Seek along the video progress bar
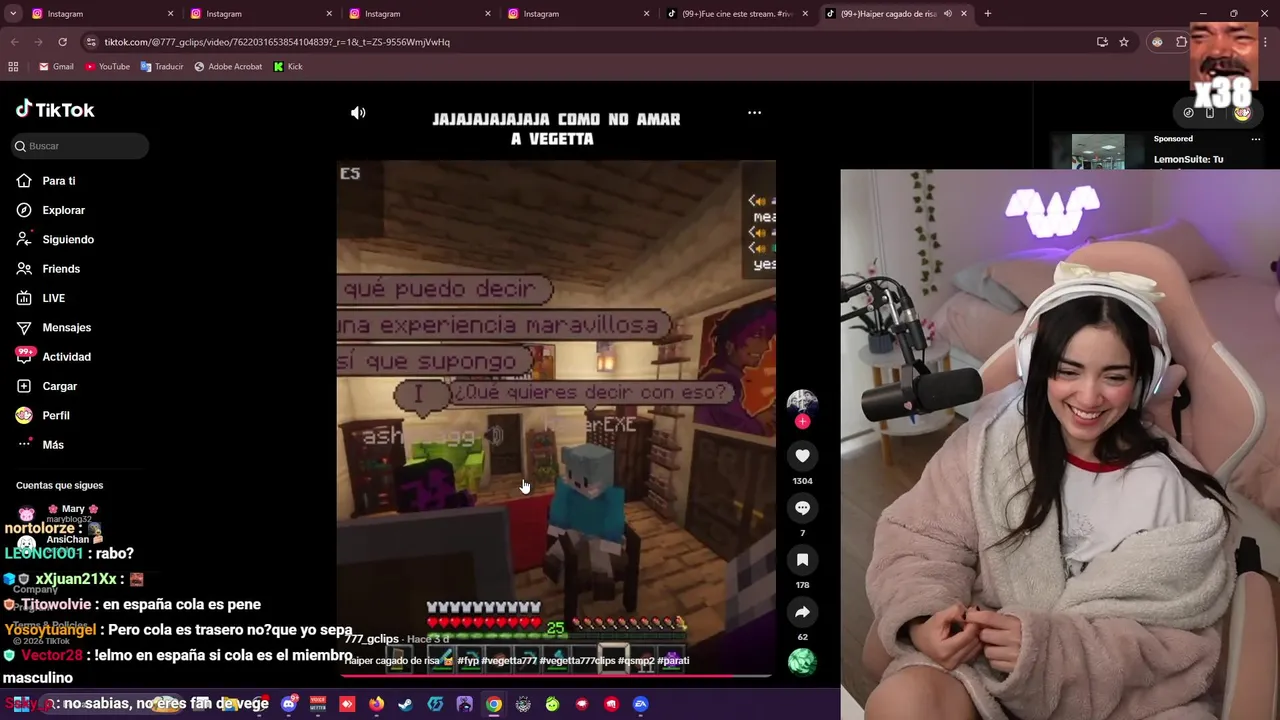This screenshot has width=1280, height=720. pos(555,676)
